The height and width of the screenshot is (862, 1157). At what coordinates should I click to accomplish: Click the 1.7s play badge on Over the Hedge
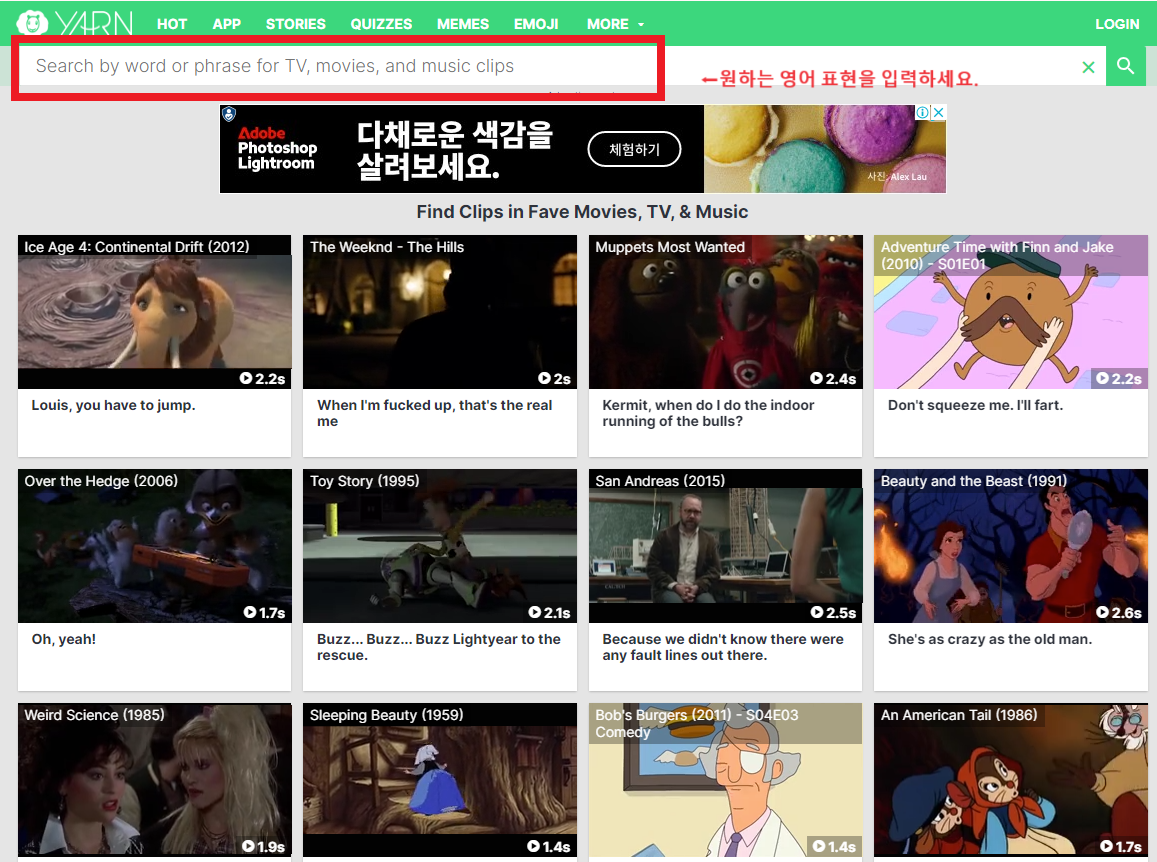[x=263, y=613]
